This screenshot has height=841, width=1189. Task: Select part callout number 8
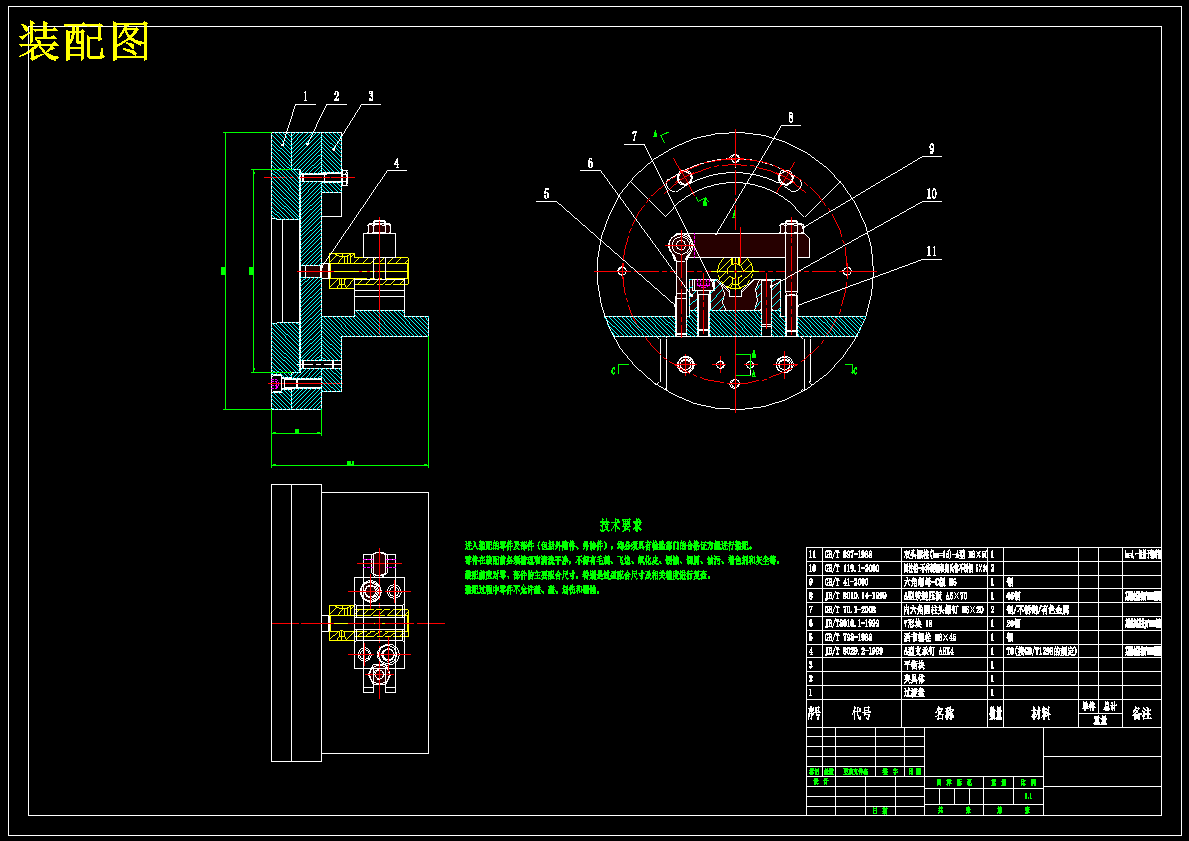tap(791, 118)
